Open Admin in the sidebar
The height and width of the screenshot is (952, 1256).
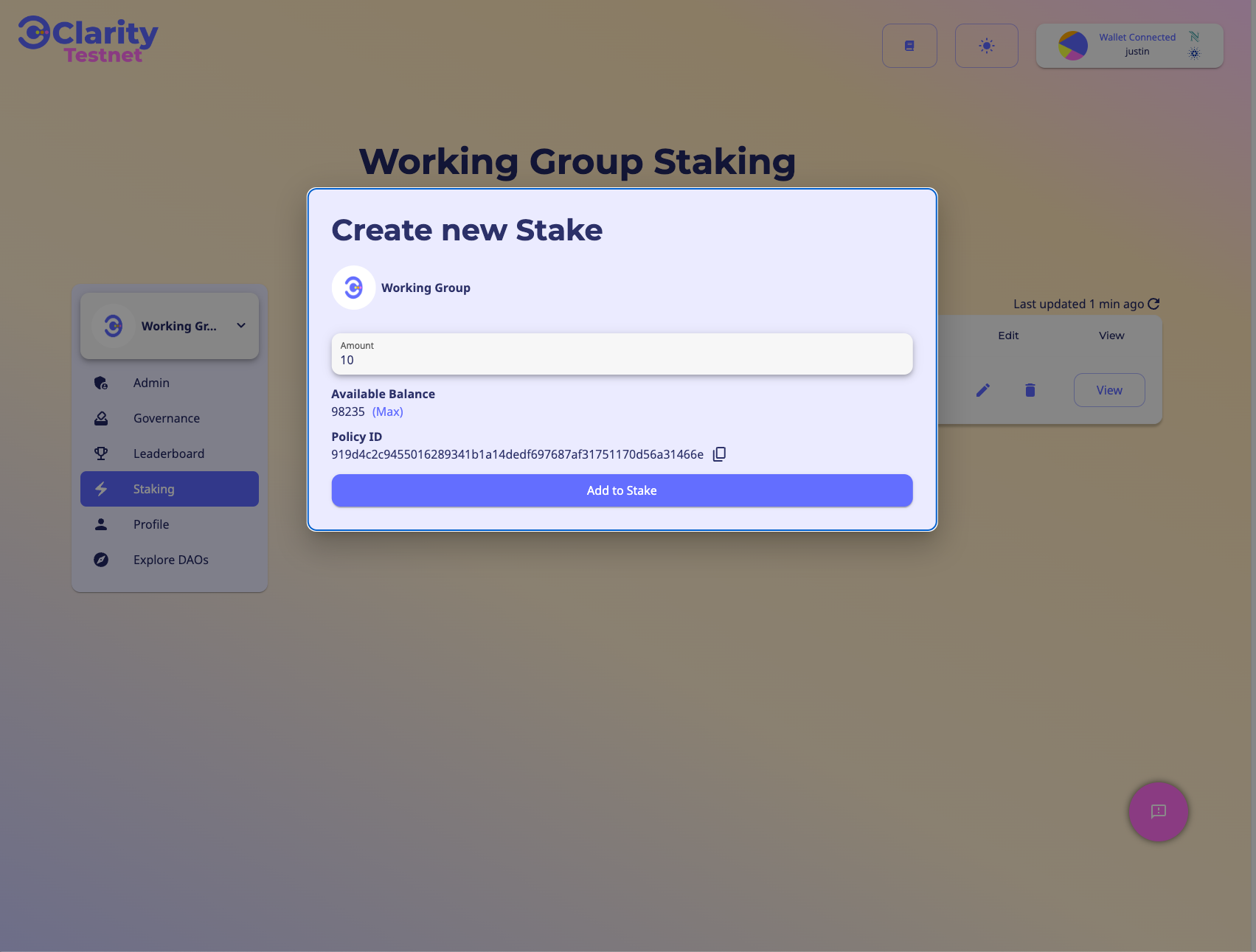(151, 383)
